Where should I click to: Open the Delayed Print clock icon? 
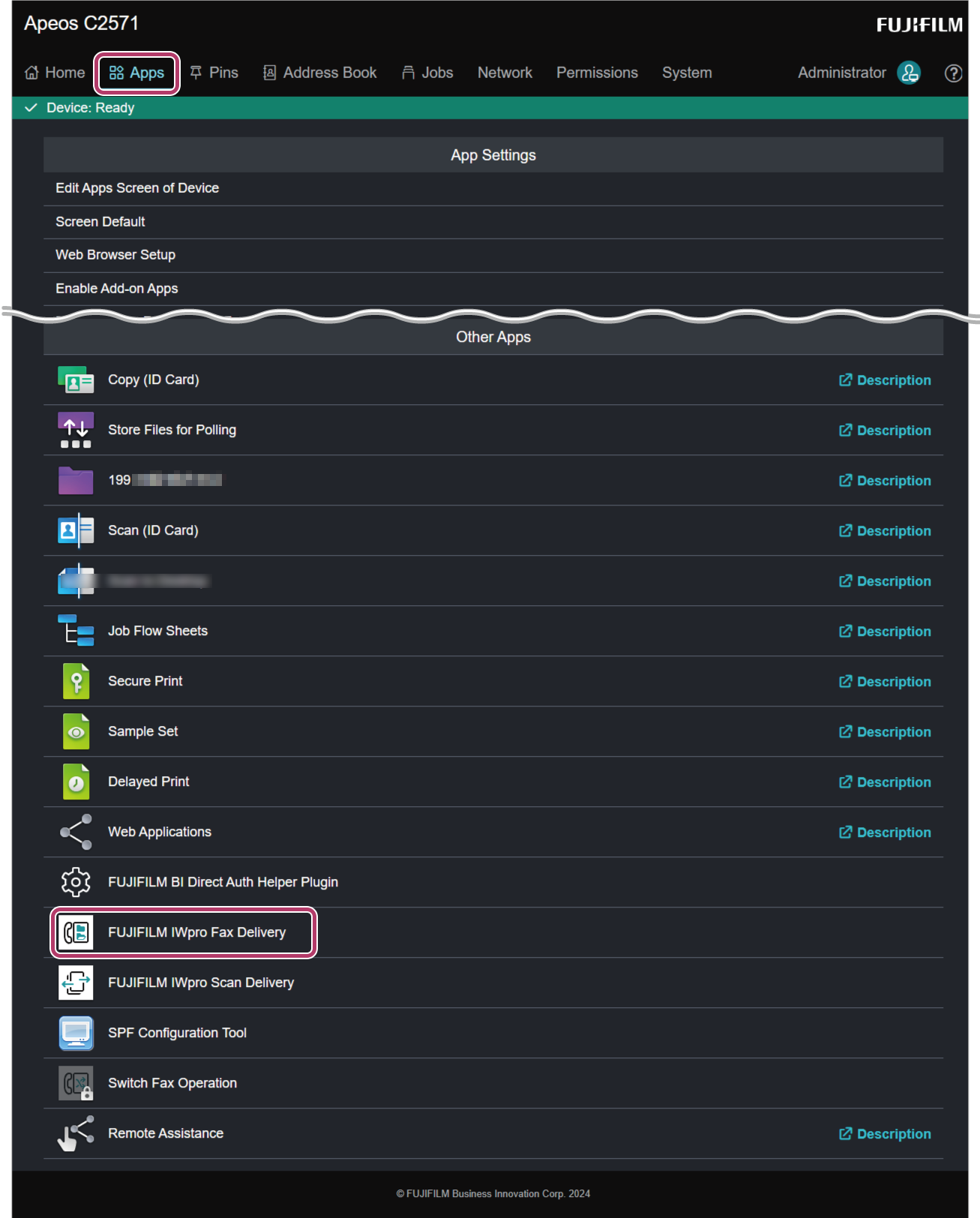point(76,781)
